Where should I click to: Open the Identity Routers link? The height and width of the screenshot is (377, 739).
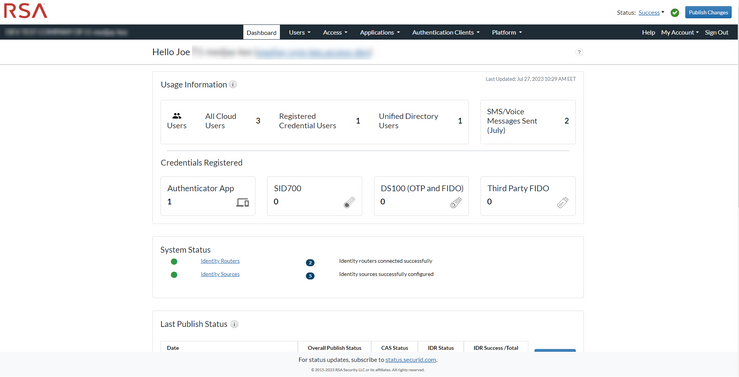click(x=220, y=261)
